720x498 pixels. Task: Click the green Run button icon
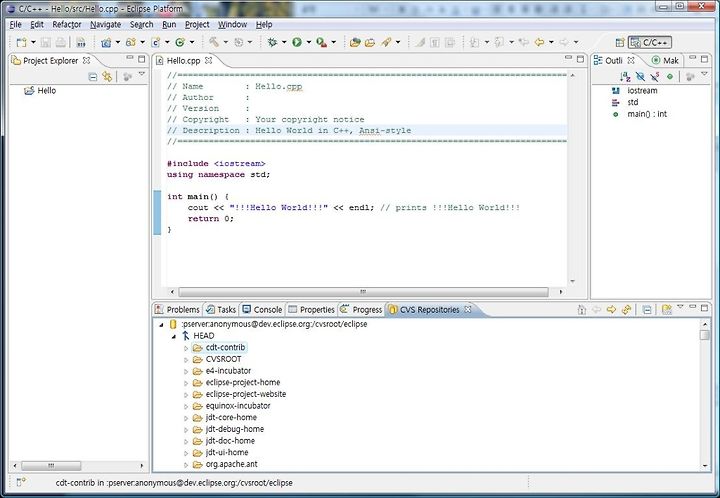coord(297,42)
